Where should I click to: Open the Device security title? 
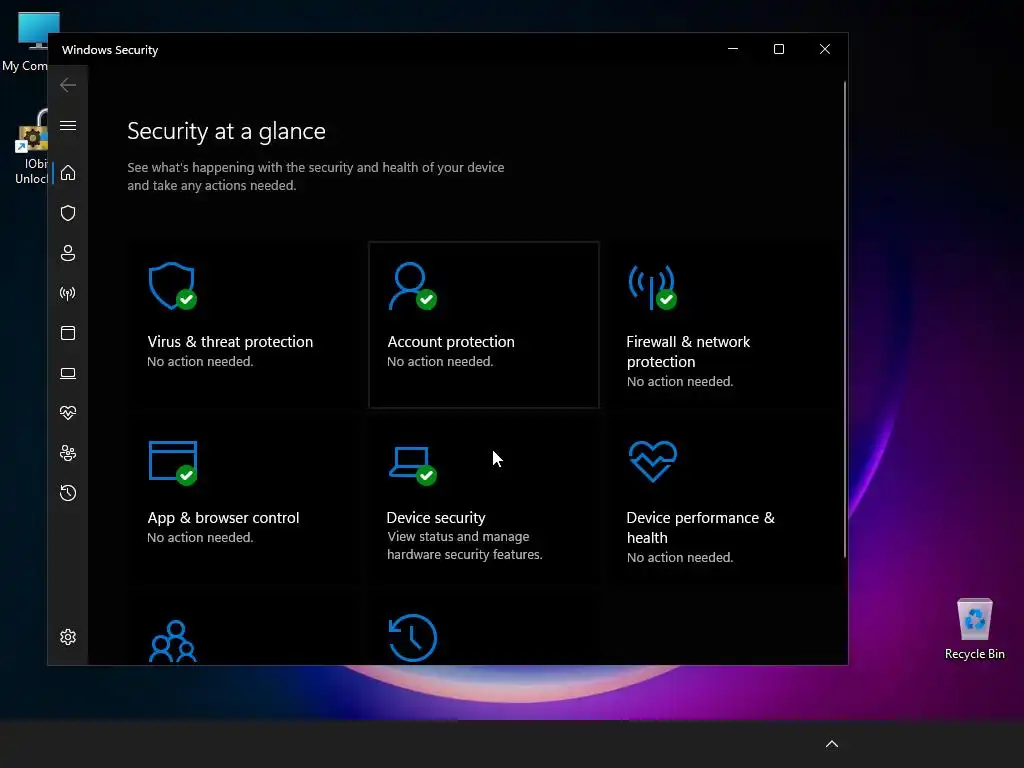436,518
